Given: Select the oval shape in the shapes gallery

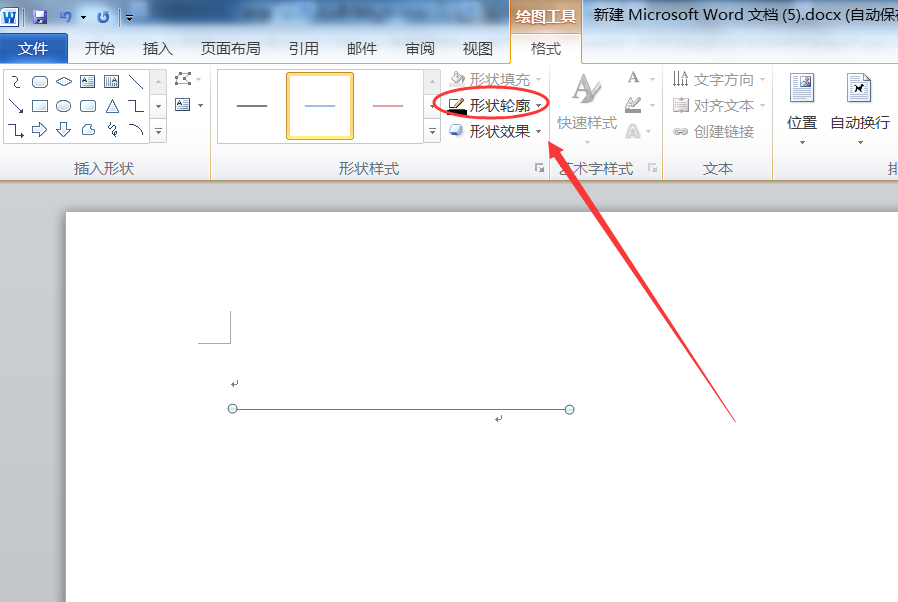Looking at the screenshot, I should tap(64, 106).
